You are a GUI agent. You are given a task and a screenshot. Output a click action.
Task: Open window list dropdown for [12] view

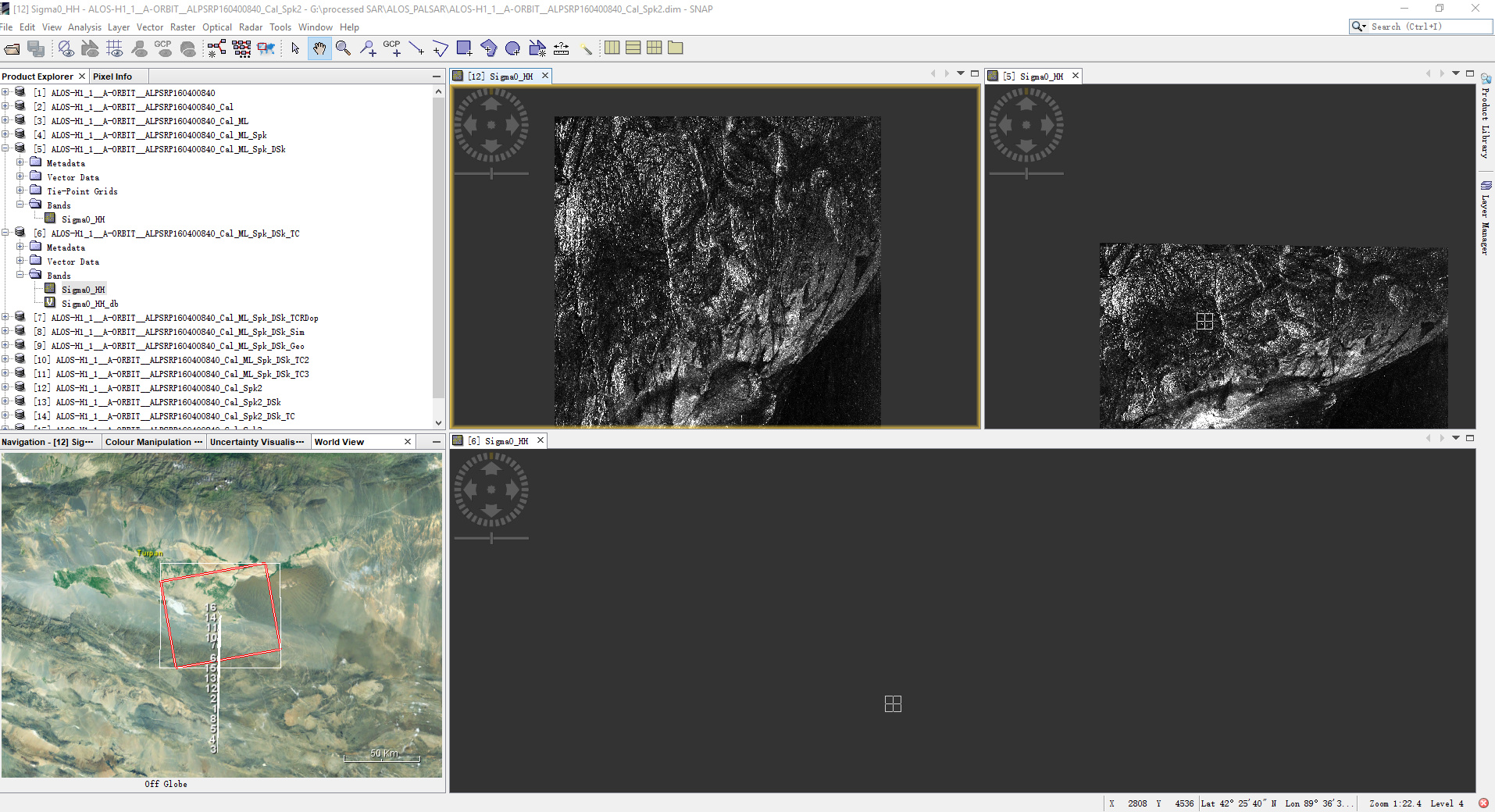tap(961, 73)
